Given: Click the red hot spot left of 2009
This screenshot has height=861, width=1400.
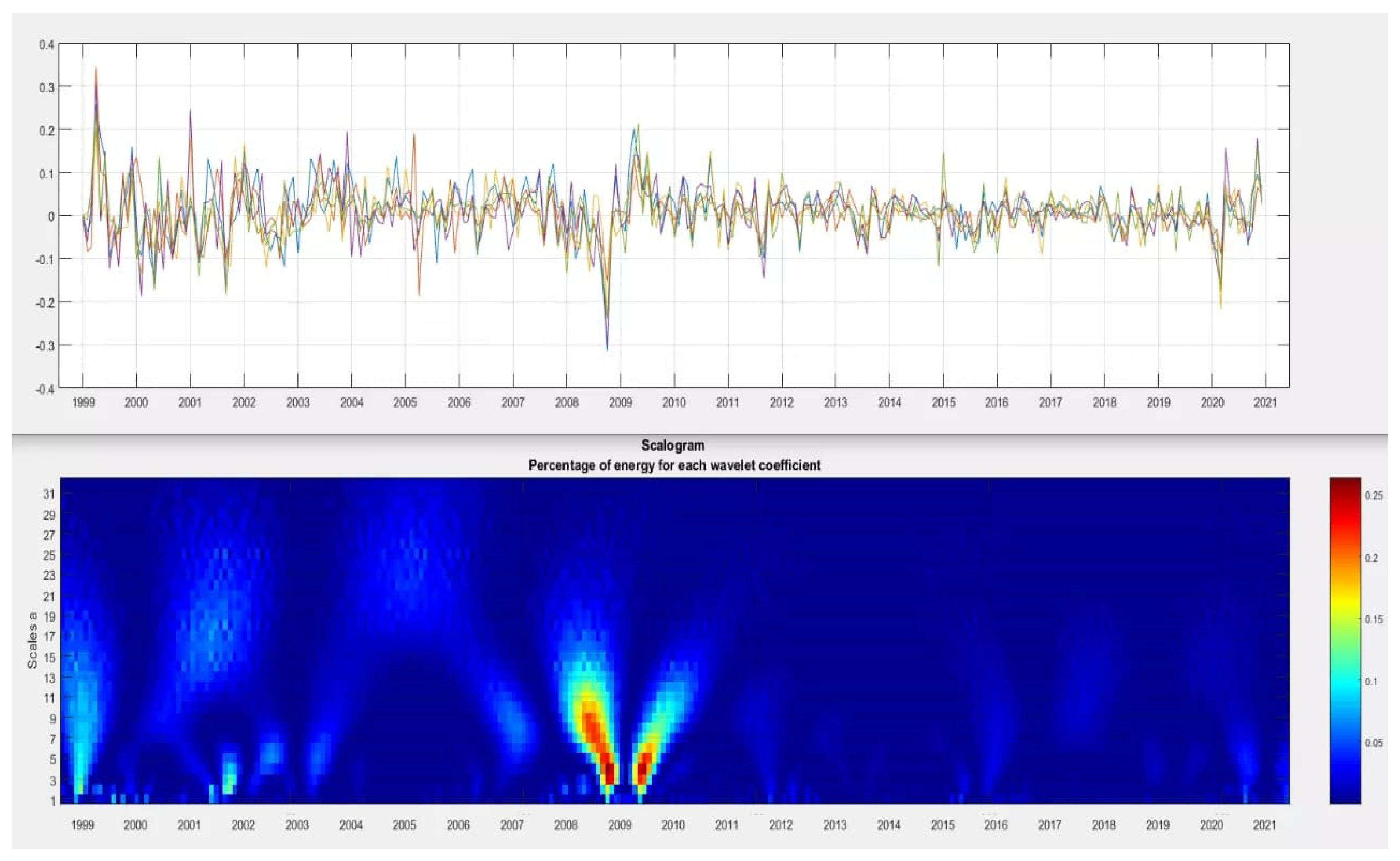Looking at the screenshot, I should (609, 770).
